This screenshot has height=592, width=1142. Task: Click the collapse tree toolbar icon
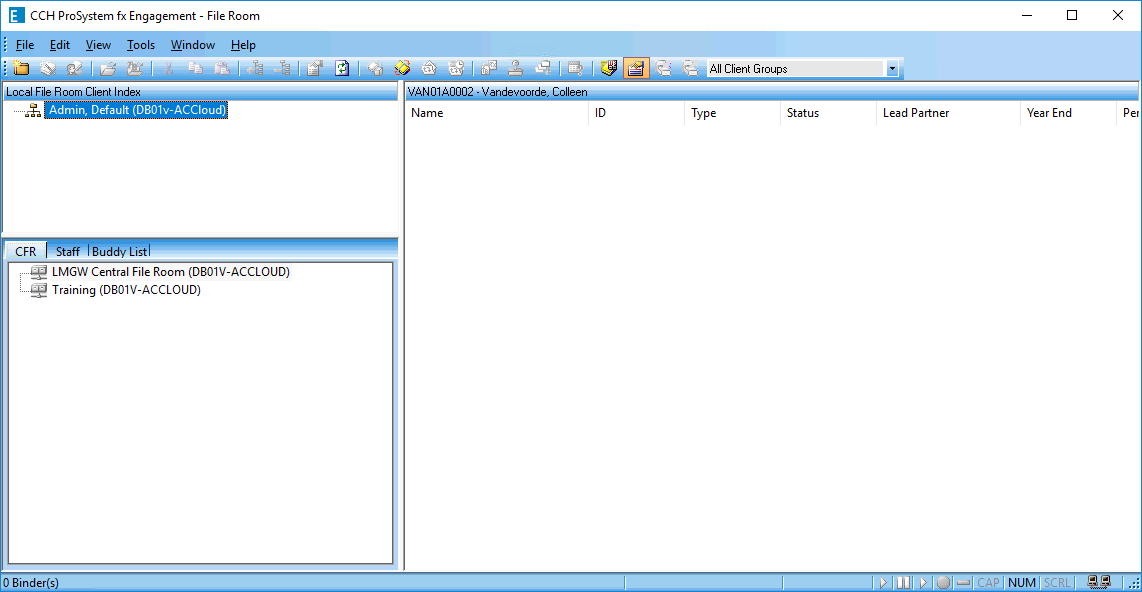pos(283,68)
